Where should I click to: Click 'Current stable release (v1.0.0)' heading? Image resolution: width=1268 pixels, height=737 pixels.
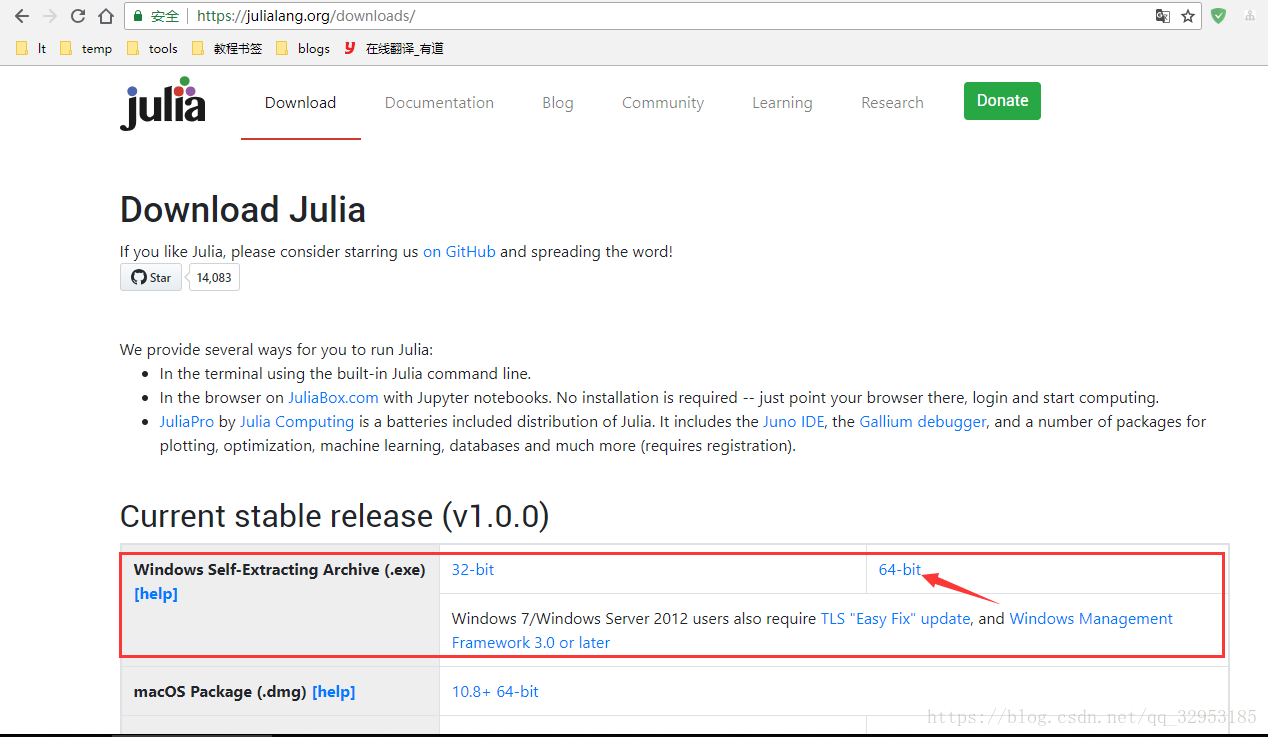pos(335,516)
